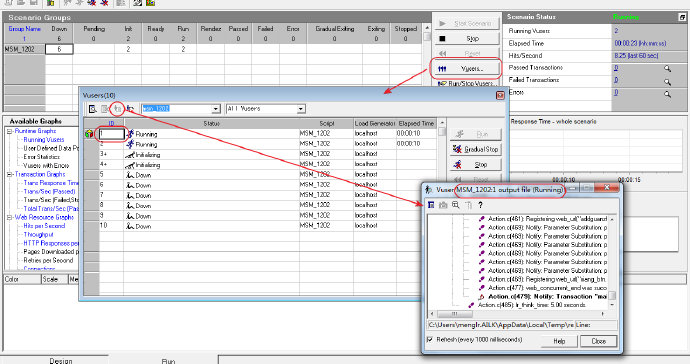Click Run/Stop Vusers button
Screen dimensions: 690x364
coord(467,83)
